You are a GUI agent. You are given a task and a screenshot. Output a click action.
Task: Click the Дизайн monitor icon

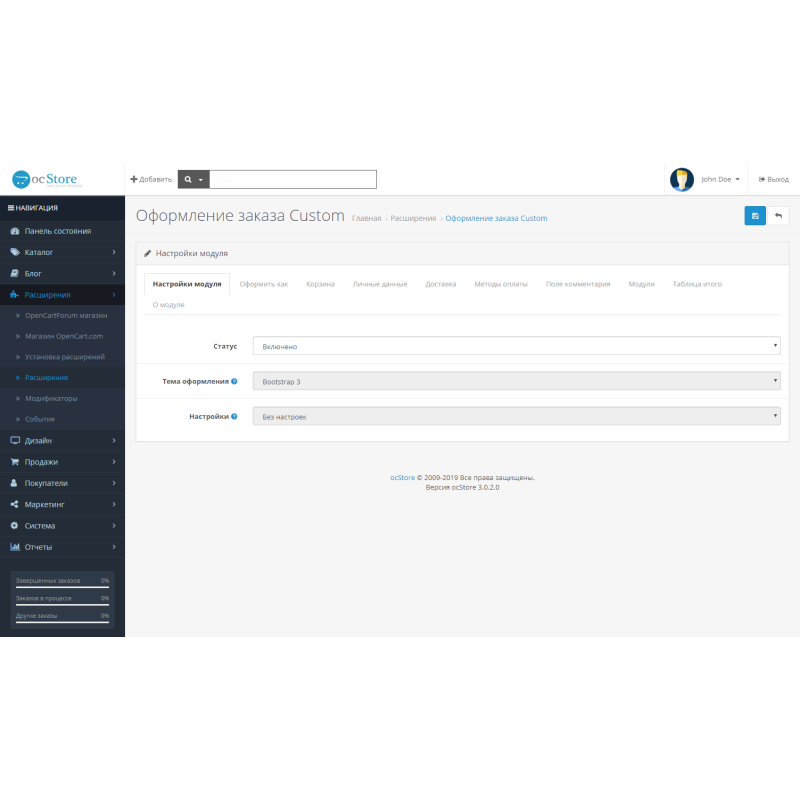[16, 440]
